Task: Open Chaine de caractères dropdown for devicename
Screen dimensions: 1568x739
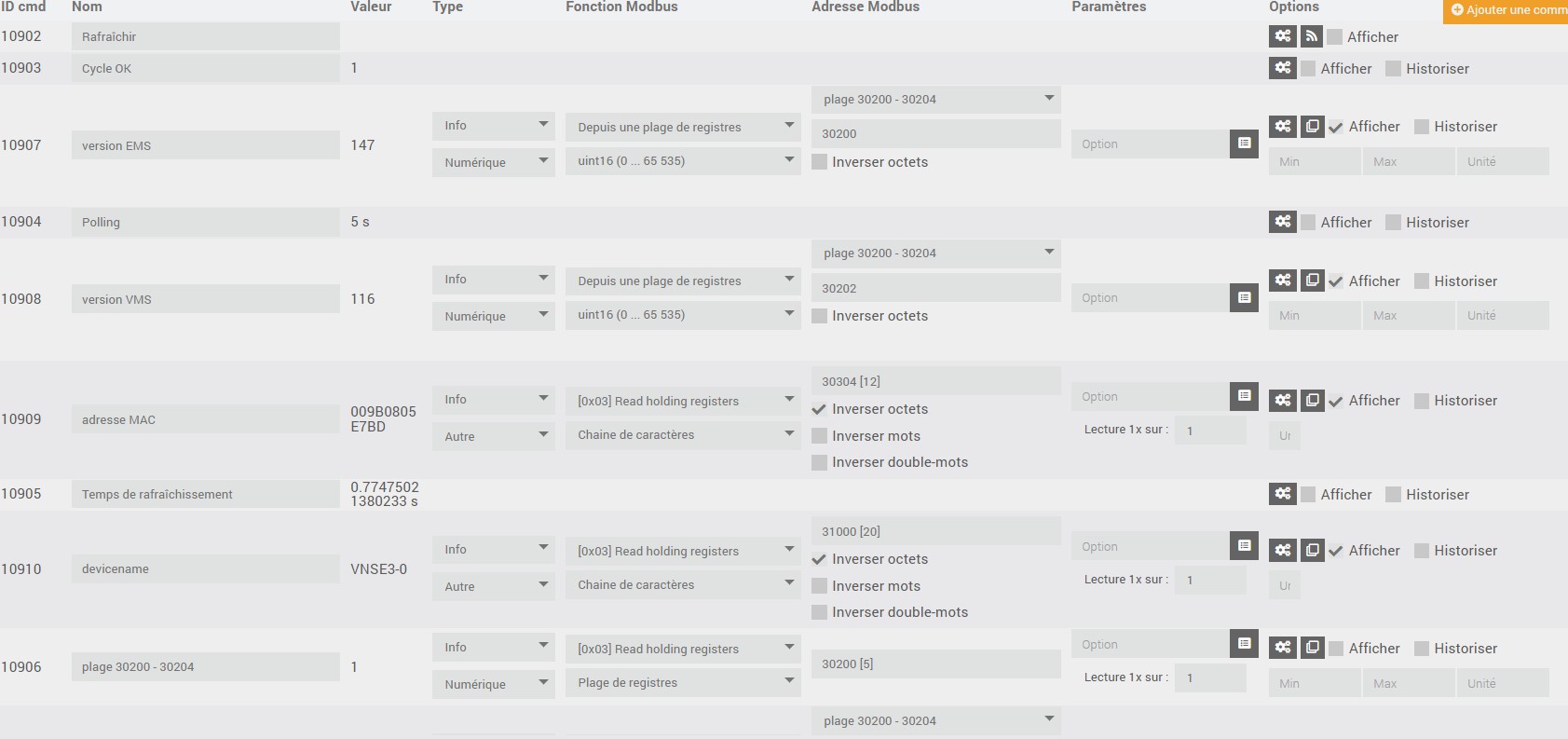Action: 682,585
